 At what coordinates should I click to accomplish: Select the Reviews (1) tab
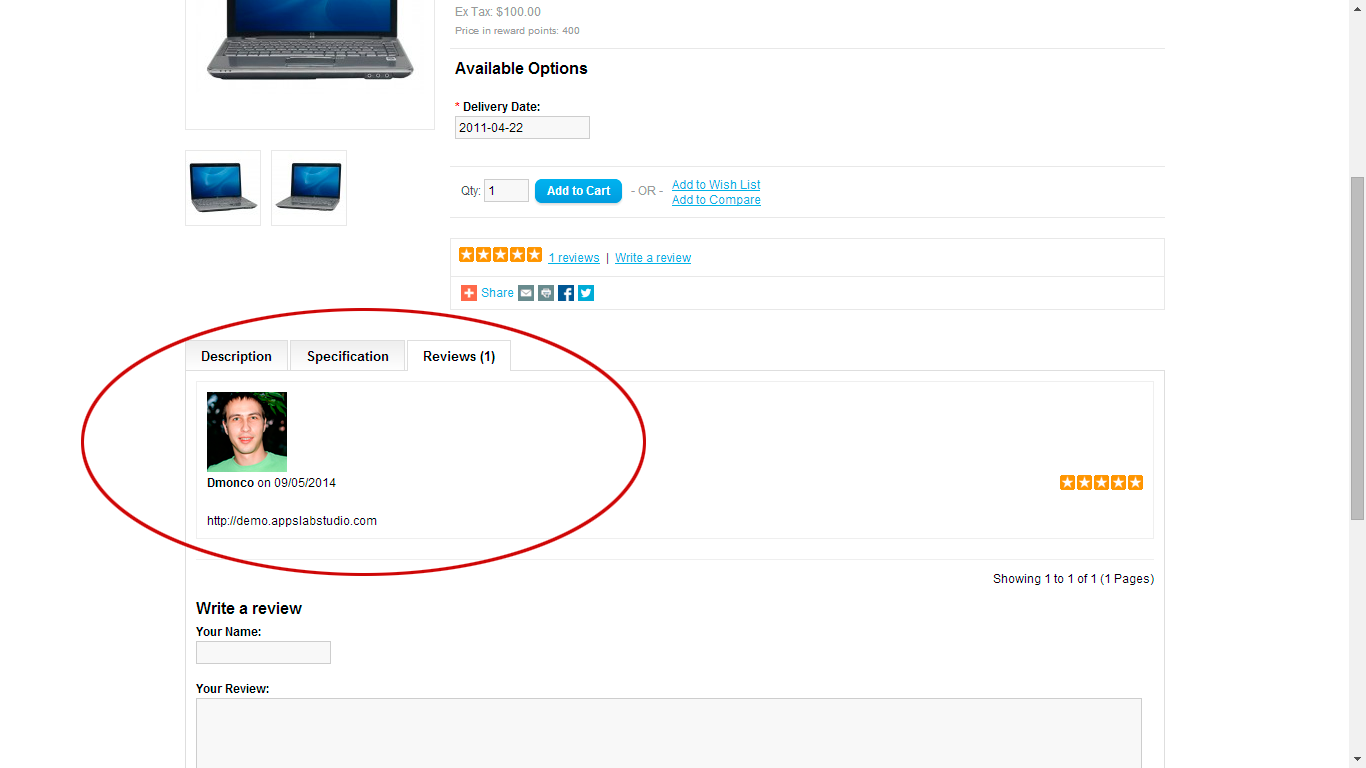(459, 356)
